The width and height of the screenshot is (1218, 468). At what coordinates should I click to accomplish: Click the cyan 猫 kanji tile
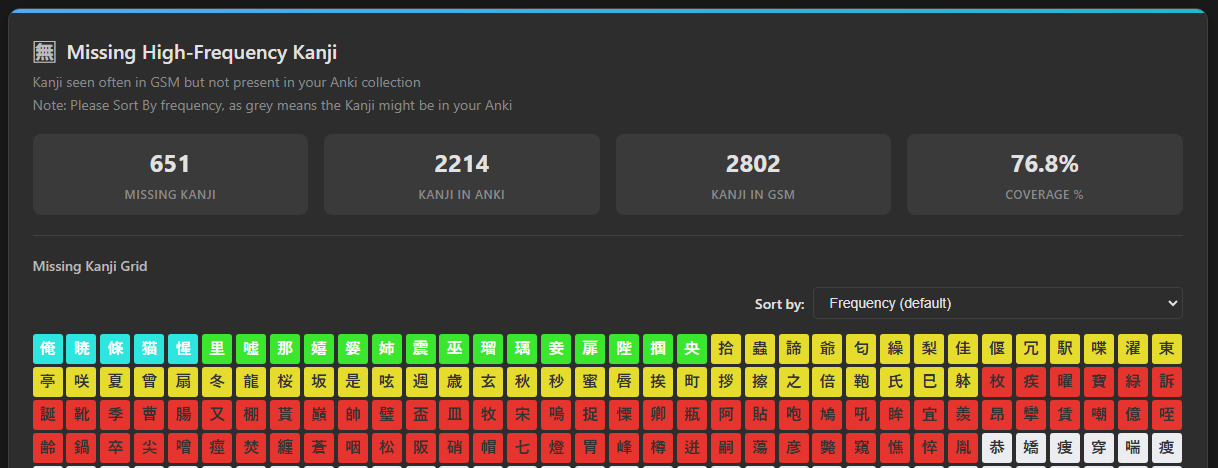click(x=149, y=349)
